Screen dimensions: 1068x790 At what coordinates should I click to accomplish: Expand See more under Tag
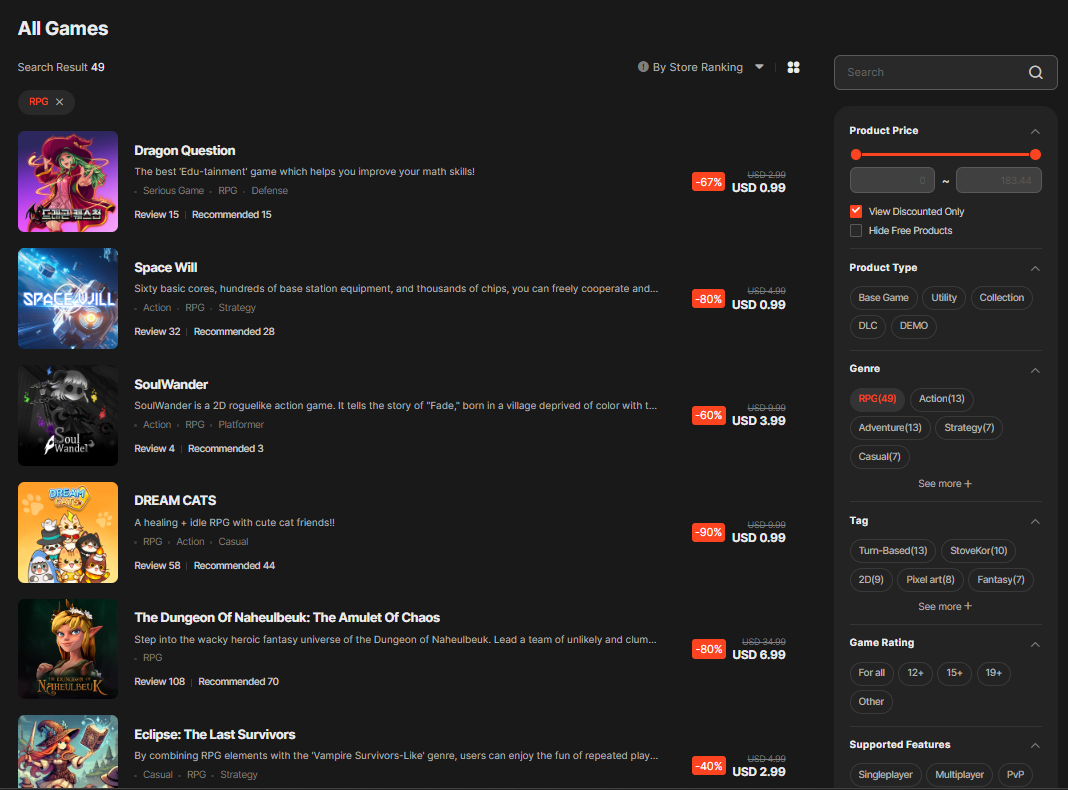945,606
